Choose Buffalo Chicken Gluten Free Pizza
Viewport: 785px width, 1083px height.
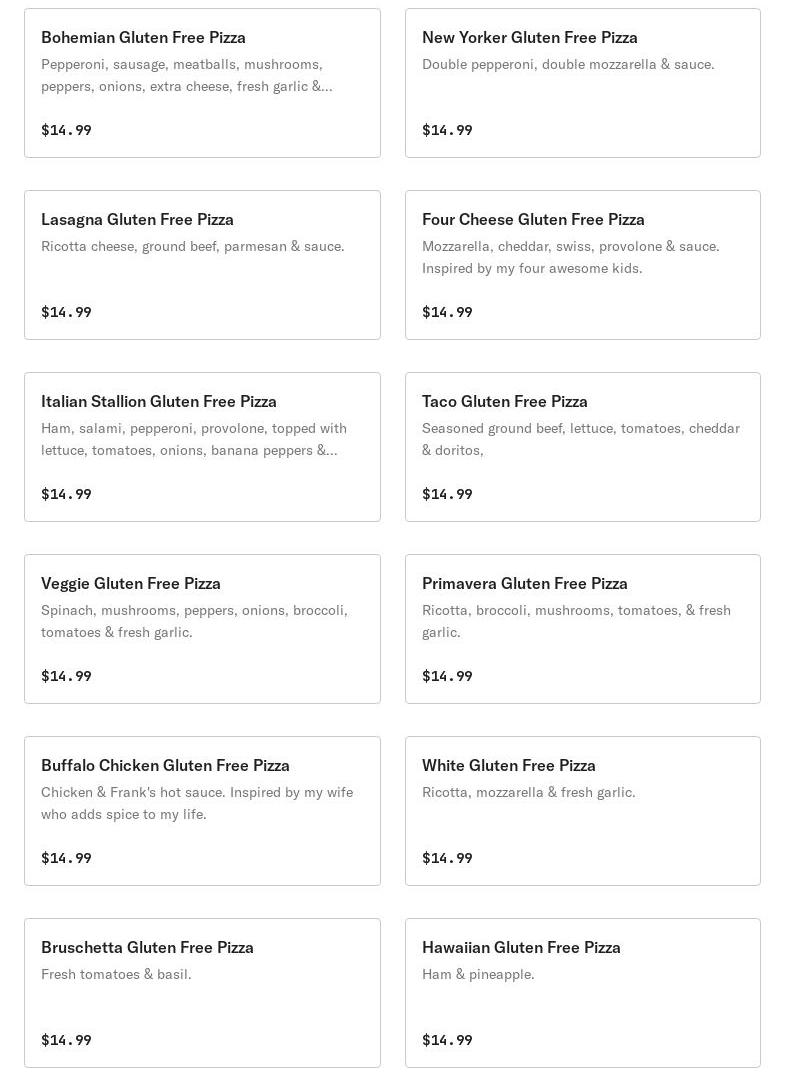[x=165, y=766]
